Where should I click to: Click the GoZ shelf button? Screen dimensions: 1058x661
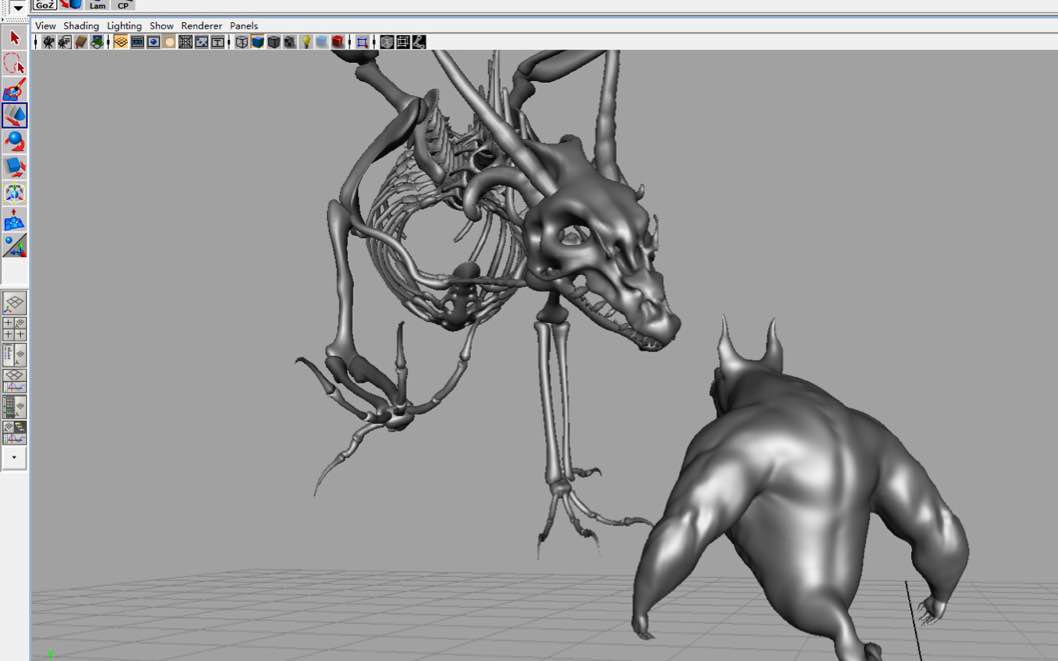(x=45, y=5)
